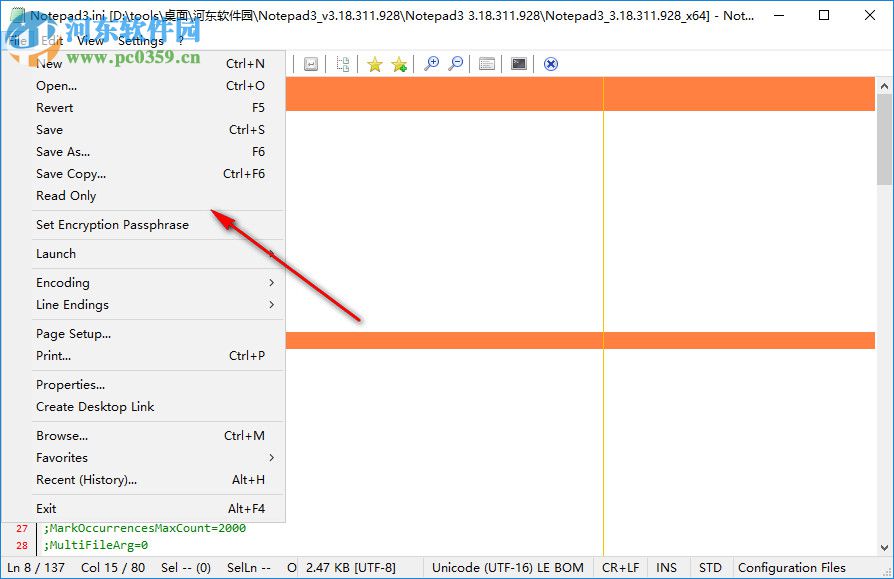Image resolution: width=894 pixels, height=579 pixels.
Task: Open favorites via yellow star icon
Action: click(375, 64)
